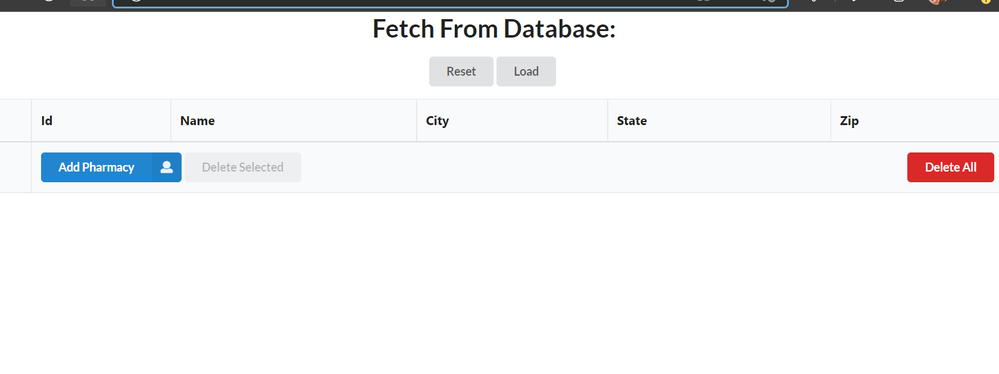The image size is (999, 374).
Task: Click the Fetch From Database heading
Action: [494, 29]
